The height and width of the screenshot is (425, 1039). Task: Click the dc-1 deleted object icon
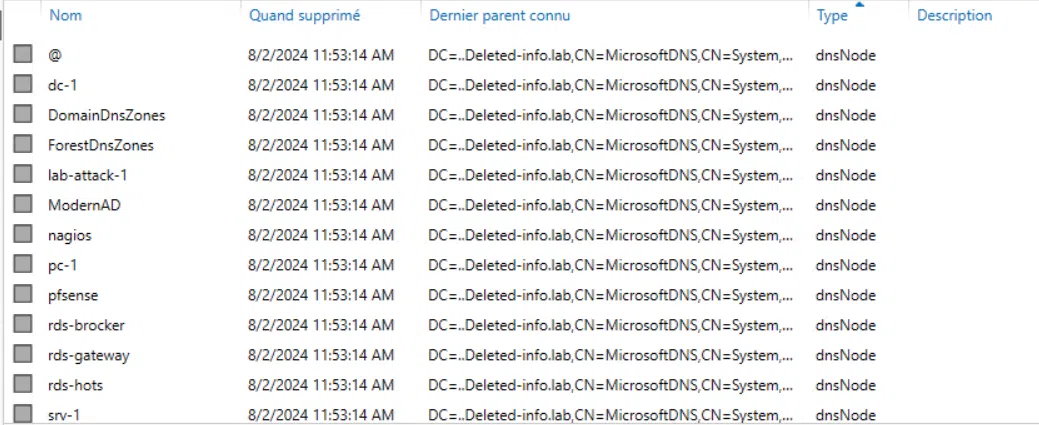click(x=23, y=85)
